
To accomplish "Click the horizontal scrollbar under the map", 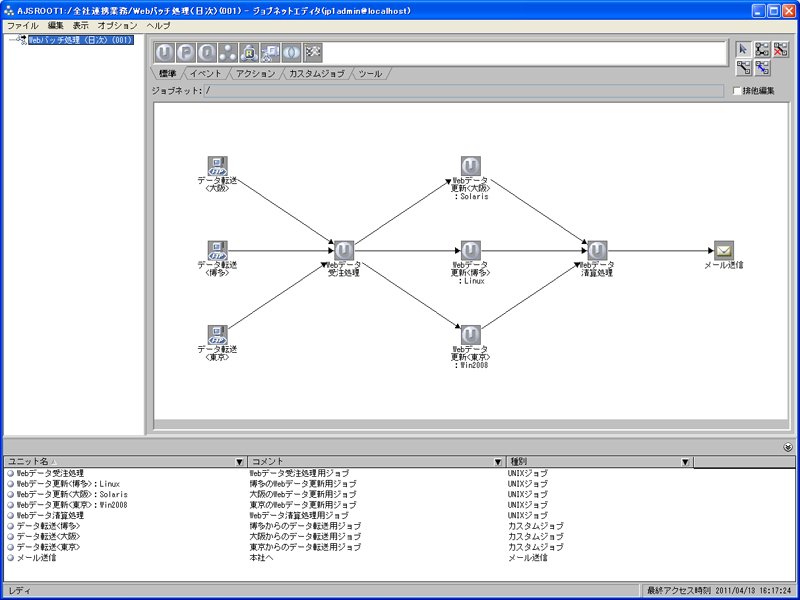I will click(x=471, y=424).
